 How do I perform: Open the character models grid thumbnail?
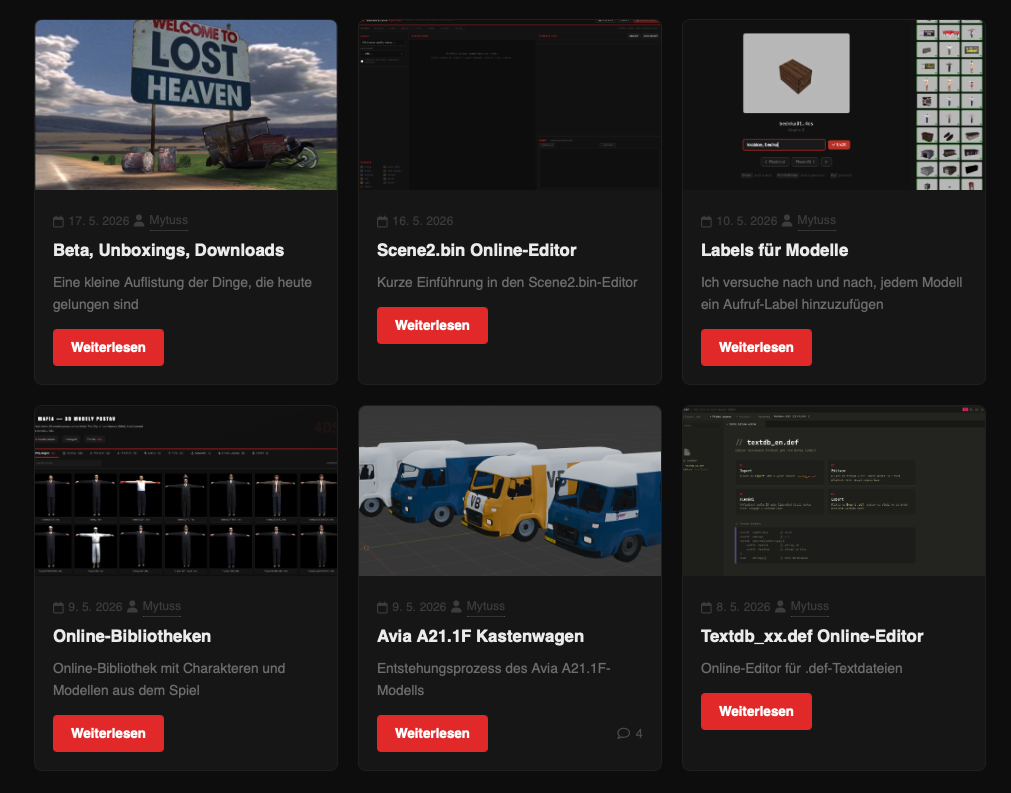point(186,491)
